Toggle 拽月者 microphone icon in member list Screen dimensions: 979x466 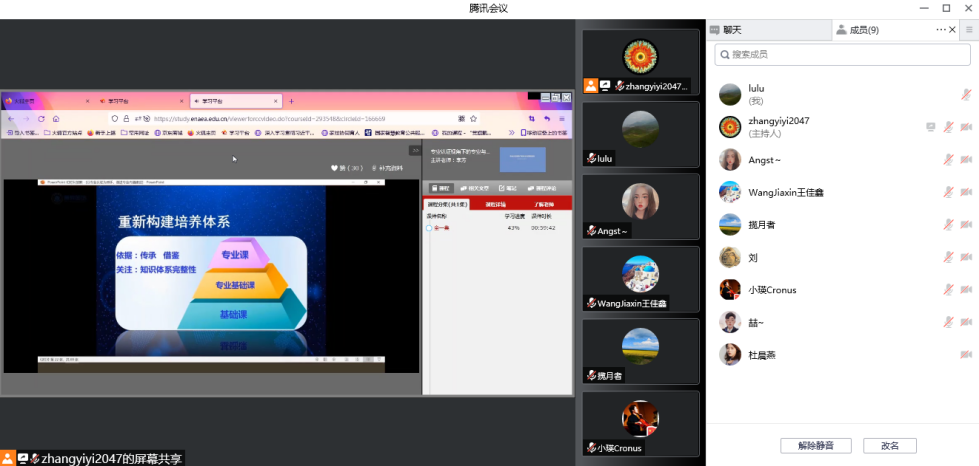948,225
